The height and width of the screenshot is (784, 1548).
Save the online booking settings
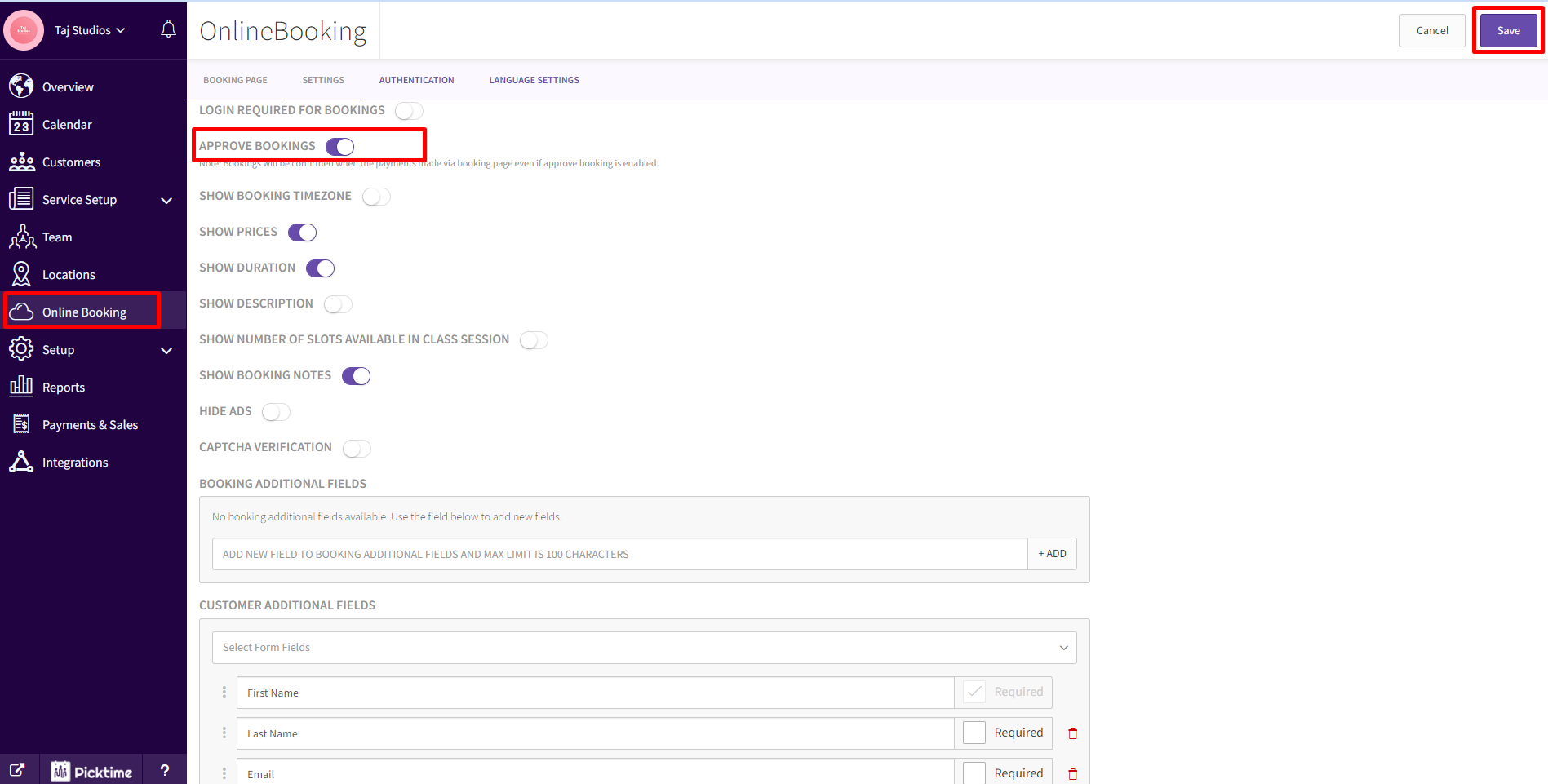coord(1507,30)
